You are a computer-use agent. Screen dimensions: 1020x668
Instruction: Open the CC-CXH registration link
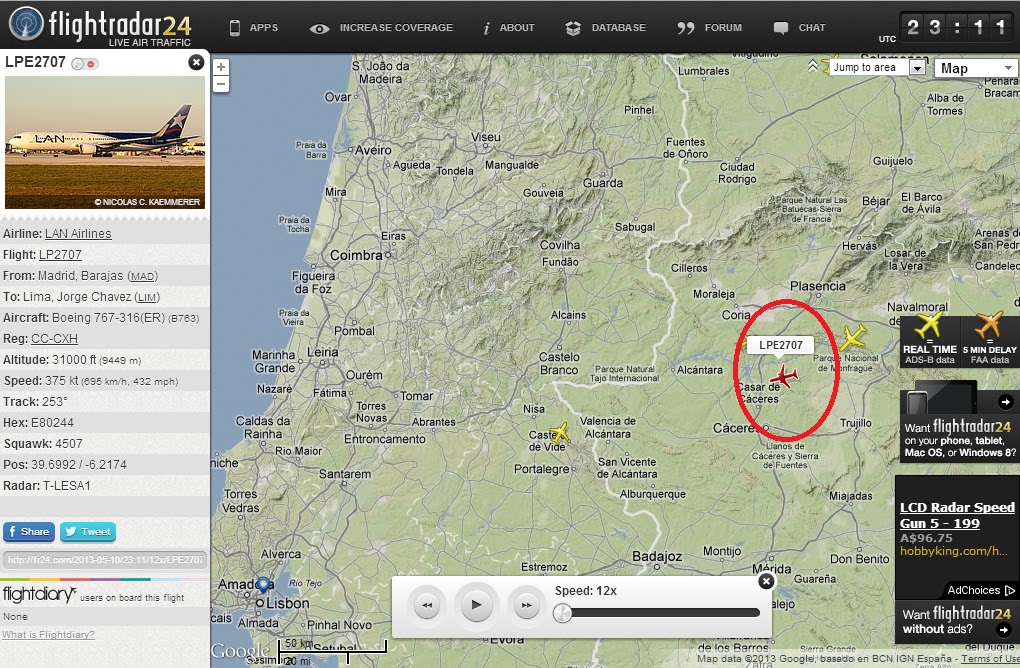tap(54, 339)
